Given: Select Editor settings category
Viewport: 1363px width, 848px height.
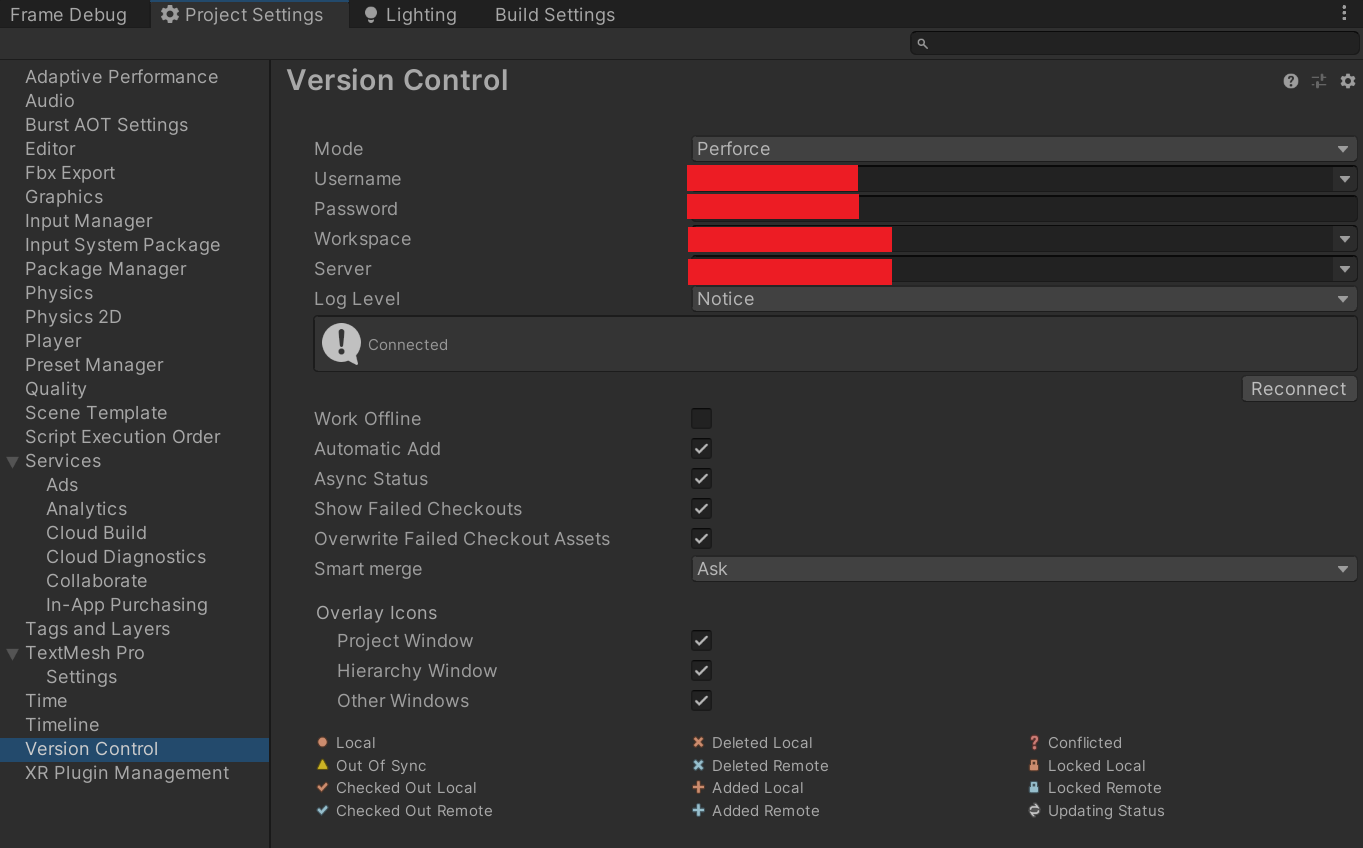Looking at the screenshot, I should coord(50,149).
